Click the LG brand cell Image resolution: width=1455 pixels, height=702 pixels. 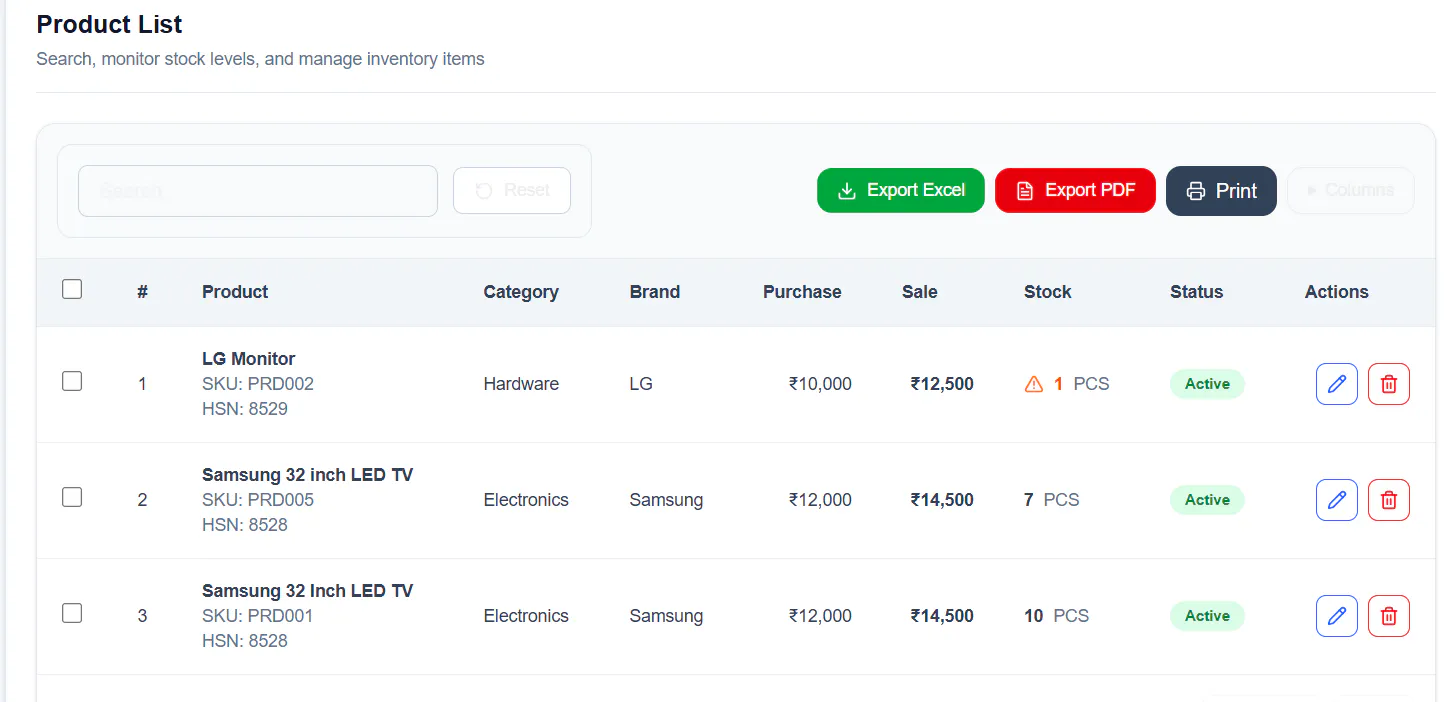click(x=641, y=384)
